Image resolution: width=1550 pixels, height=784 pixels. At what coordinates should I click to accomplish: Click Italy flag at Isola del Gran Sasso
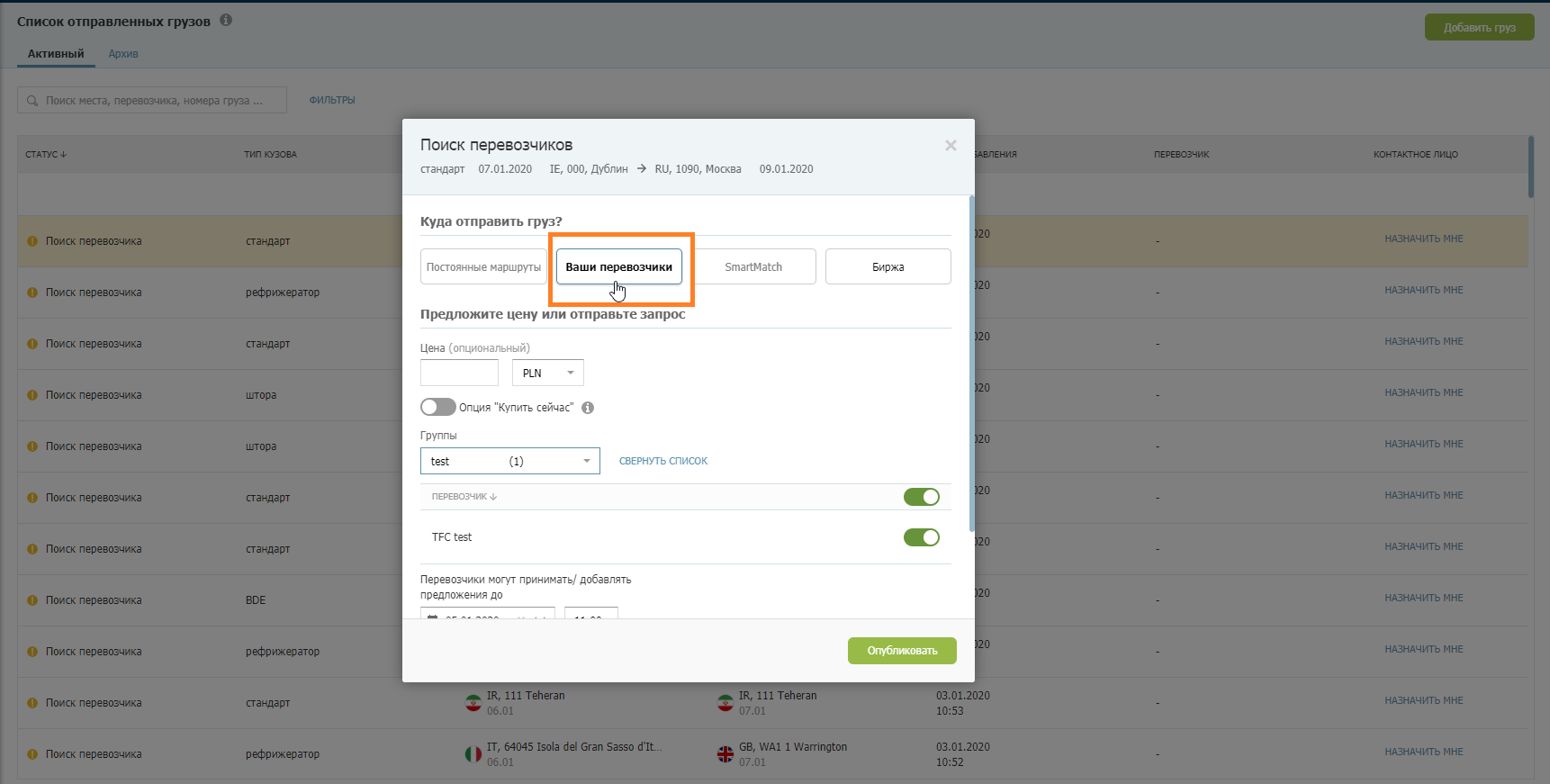pyautogui.click(x=473, y=754)
